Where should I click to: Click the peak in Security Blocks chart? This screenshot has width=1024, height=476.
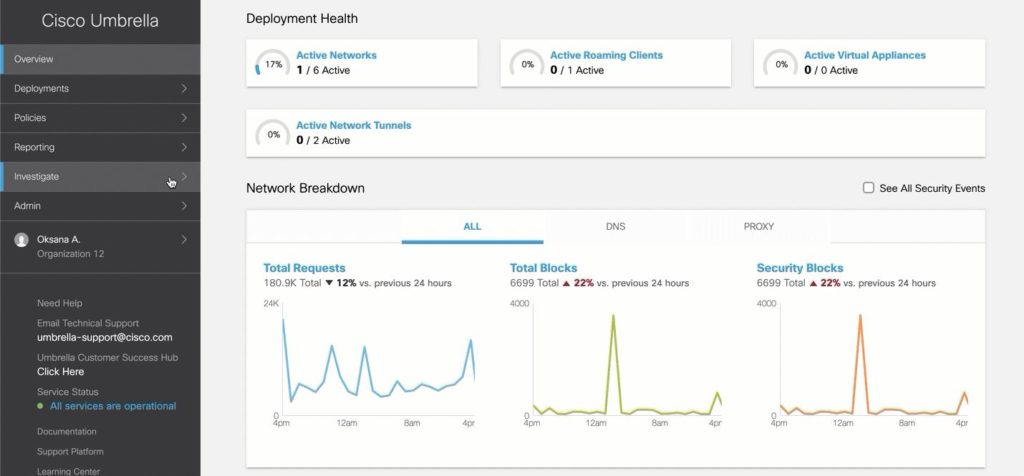(861, 316)
